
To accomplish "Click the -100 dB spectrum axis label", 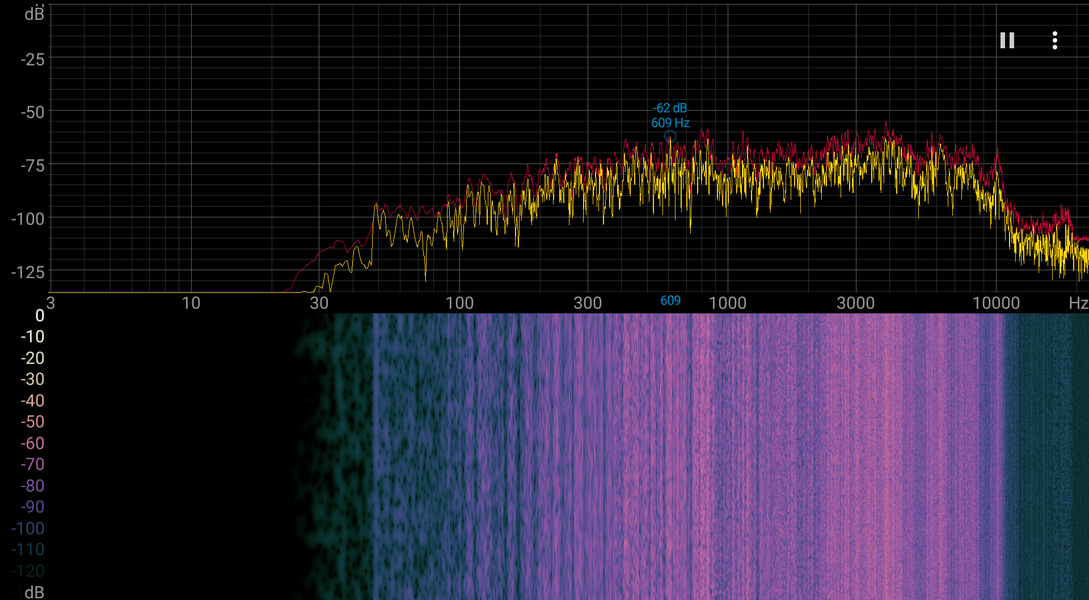I will point(28,218).
